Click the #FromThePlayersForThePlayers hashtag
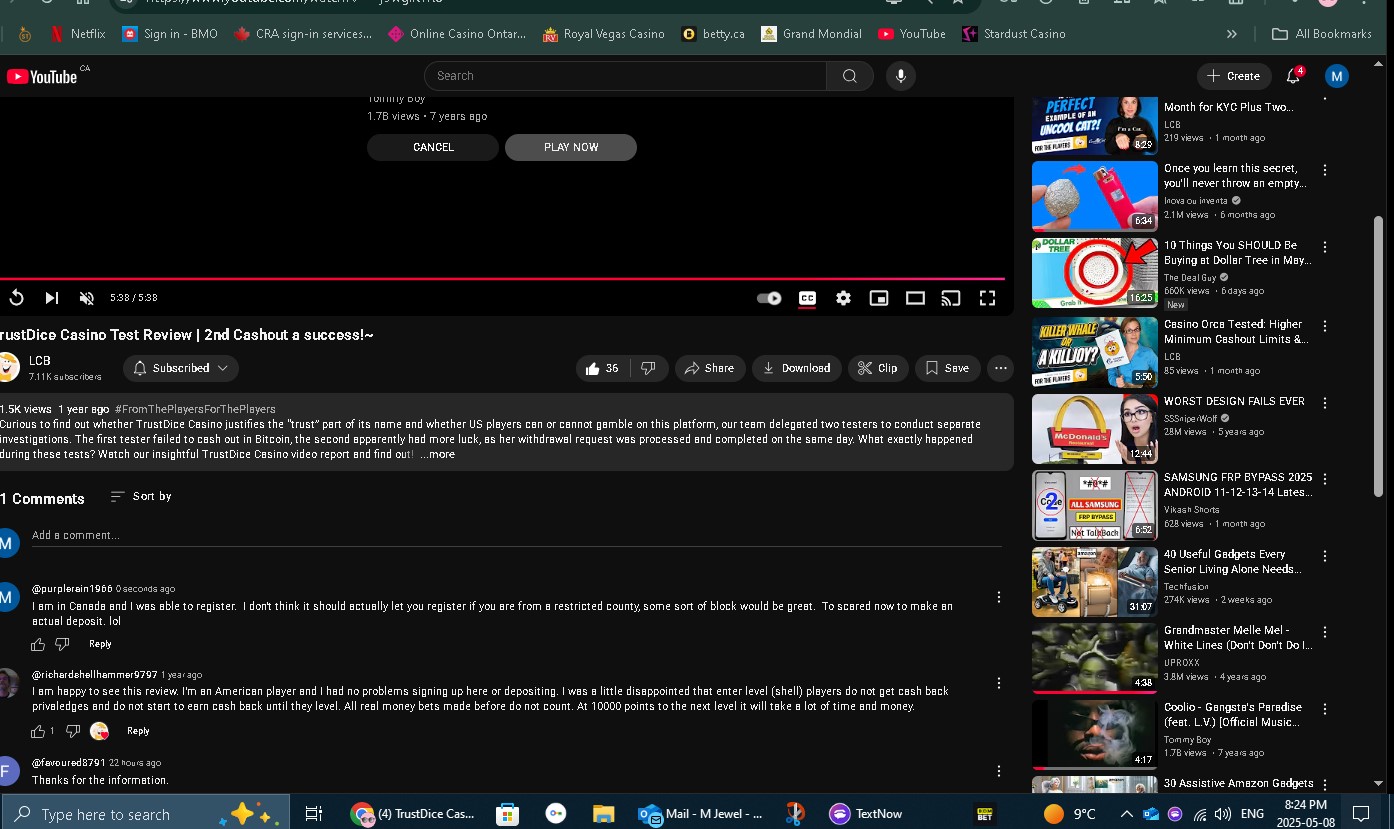The image size is (1394, 829). 195,409
